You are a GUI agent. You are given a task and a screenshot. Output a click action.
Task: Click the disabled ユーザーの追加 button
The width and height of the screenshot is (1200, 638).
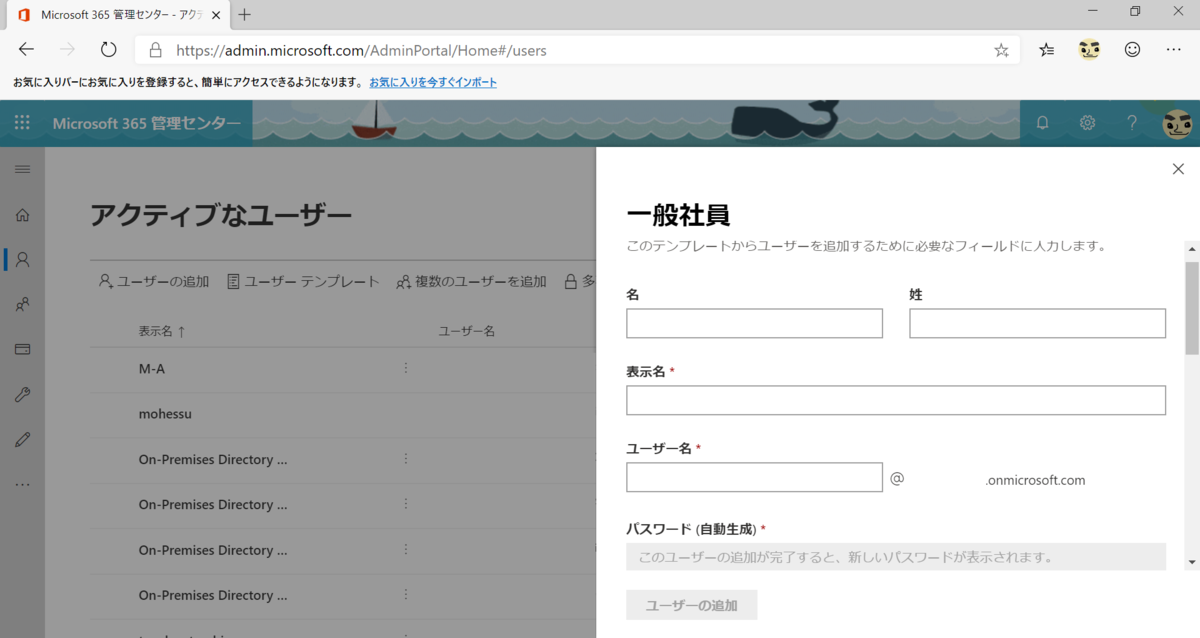coord(691,605)
